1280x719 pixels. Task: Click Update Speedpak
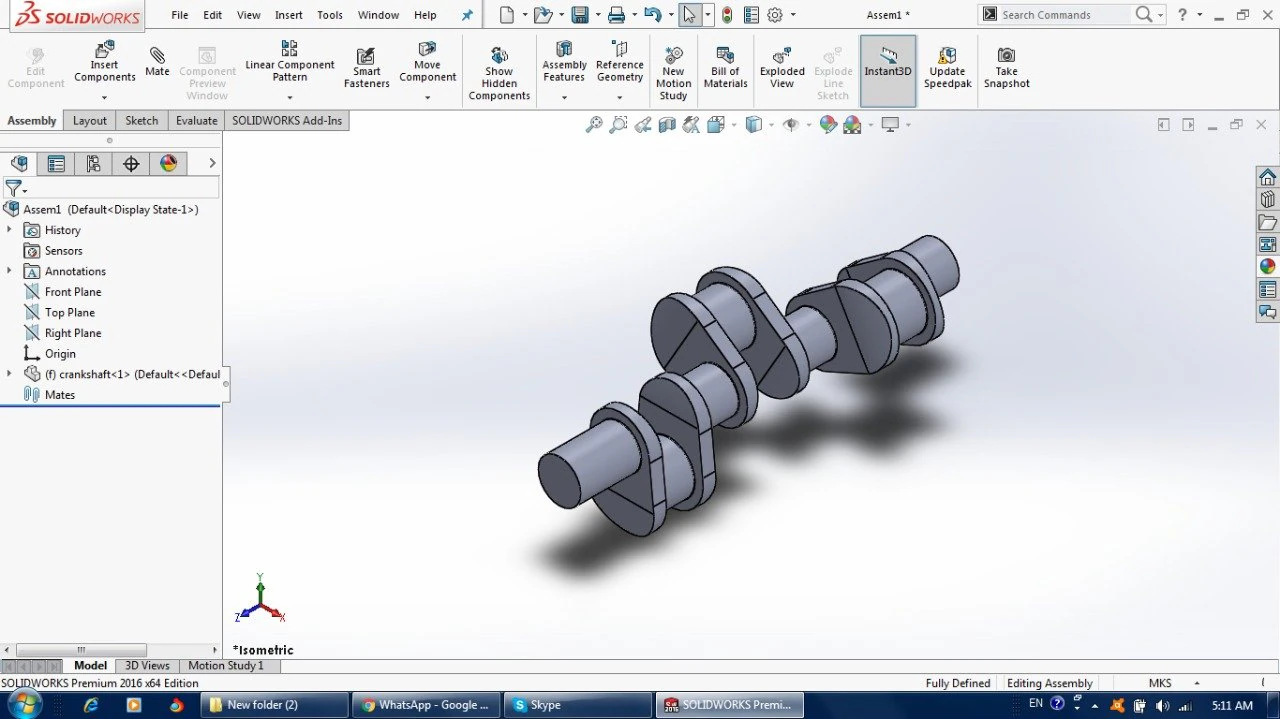[947, 67]
